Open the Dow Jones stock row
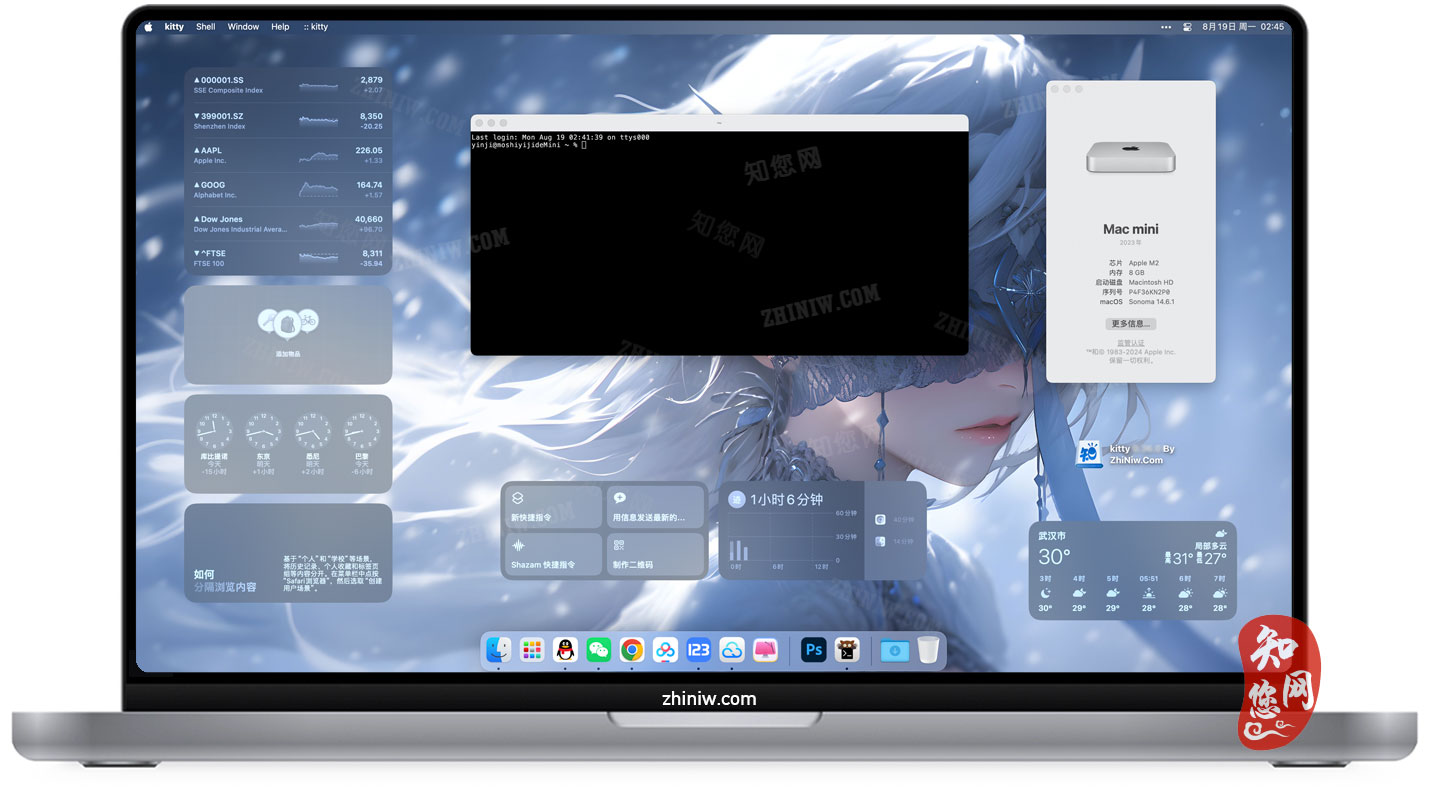The width and height of the screenshot is (1429, 797). click(x=288, y=224)
